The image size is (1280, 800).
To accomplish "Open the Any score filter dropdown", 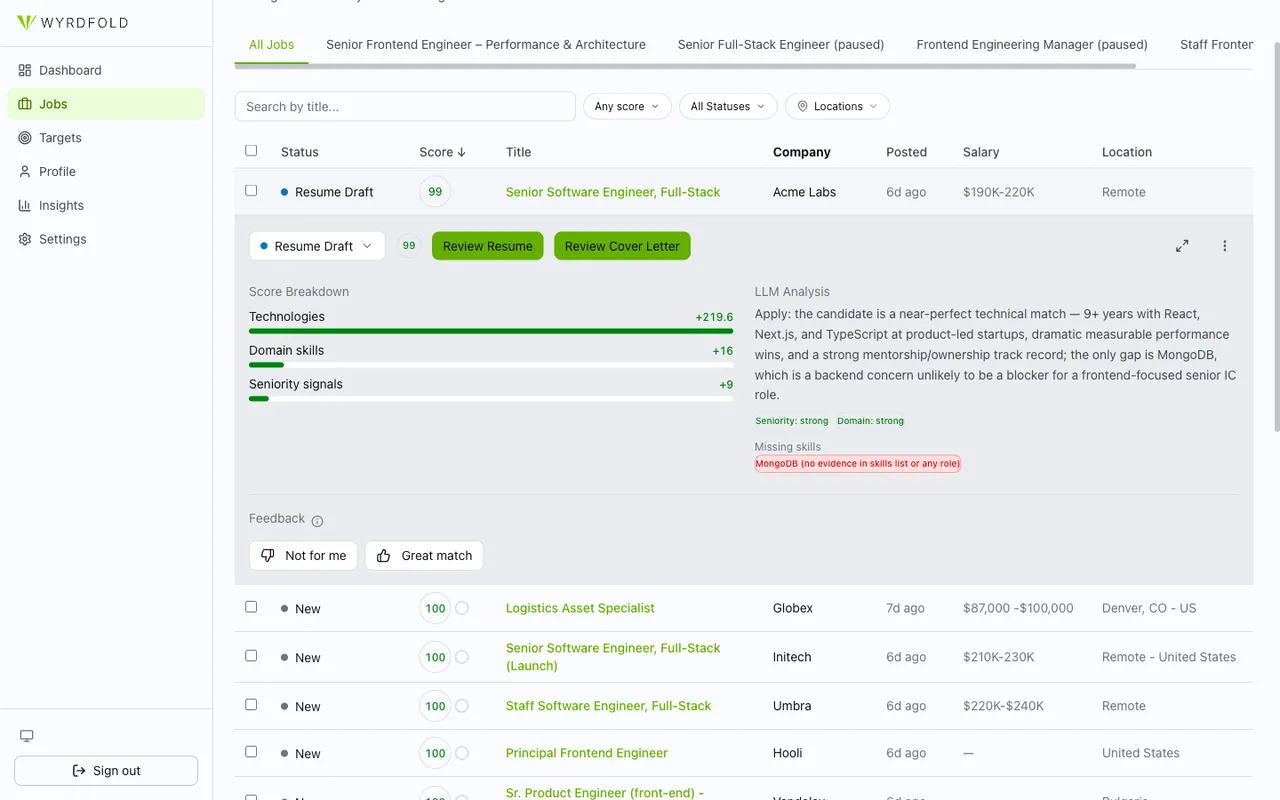I will coord(627,106).
